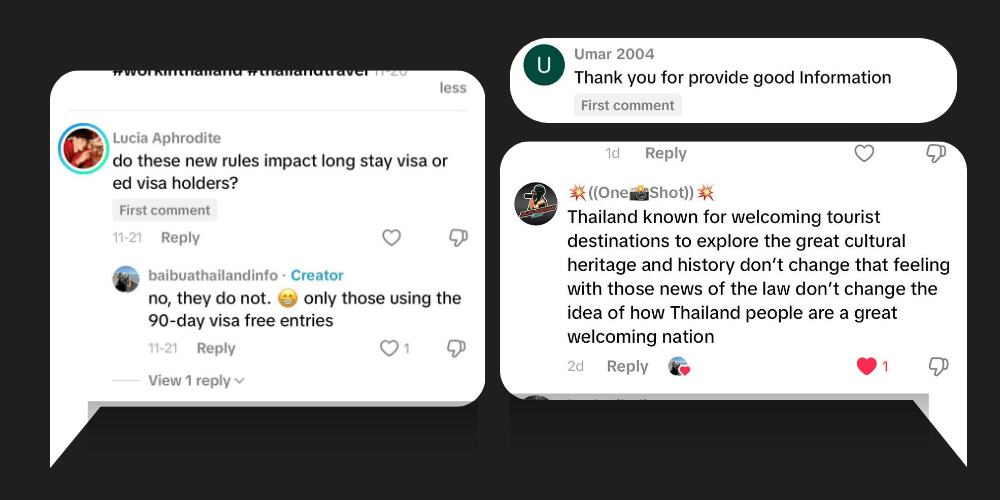
Task: Open Lucia Aphrodite's profile picture
Action: 84,149
